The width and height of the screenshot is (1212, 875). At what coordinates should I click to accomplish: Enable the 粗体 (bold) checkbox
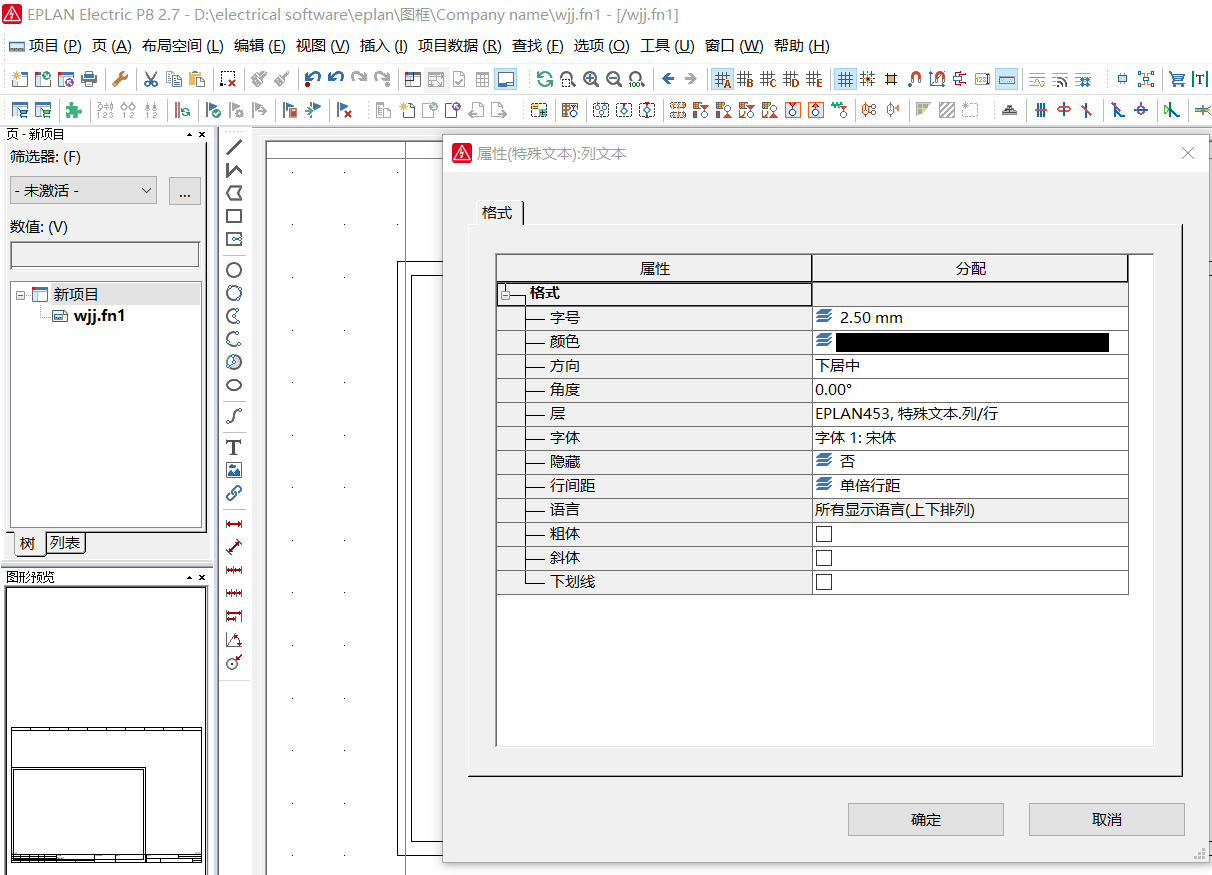pyautogui.click(x=824, y=534)
